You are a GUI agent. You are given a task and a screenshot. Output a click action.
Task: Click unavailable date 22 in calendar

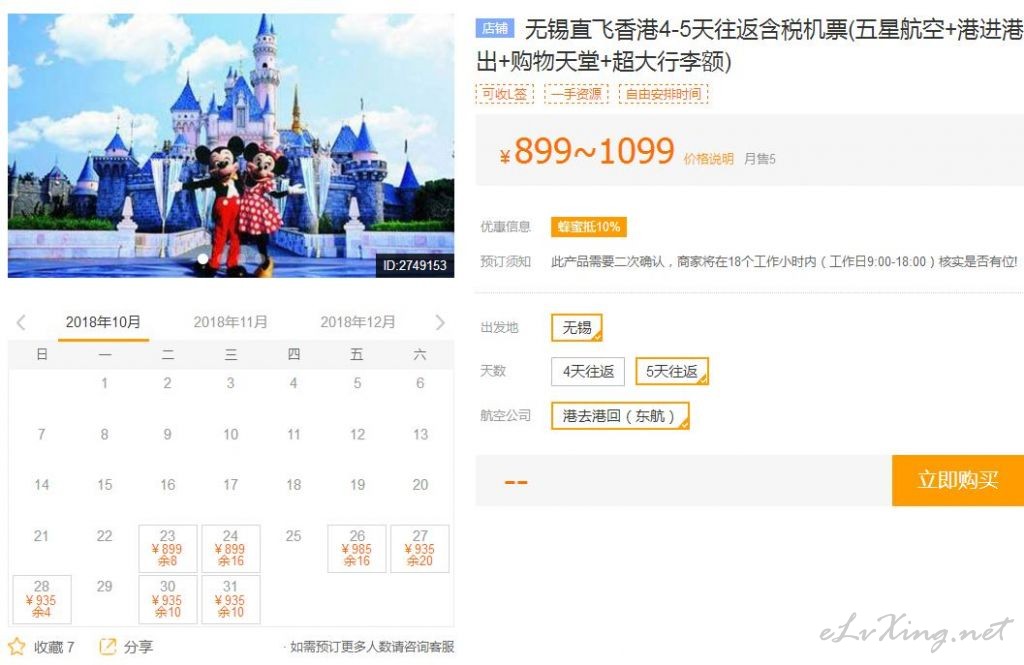104,536
